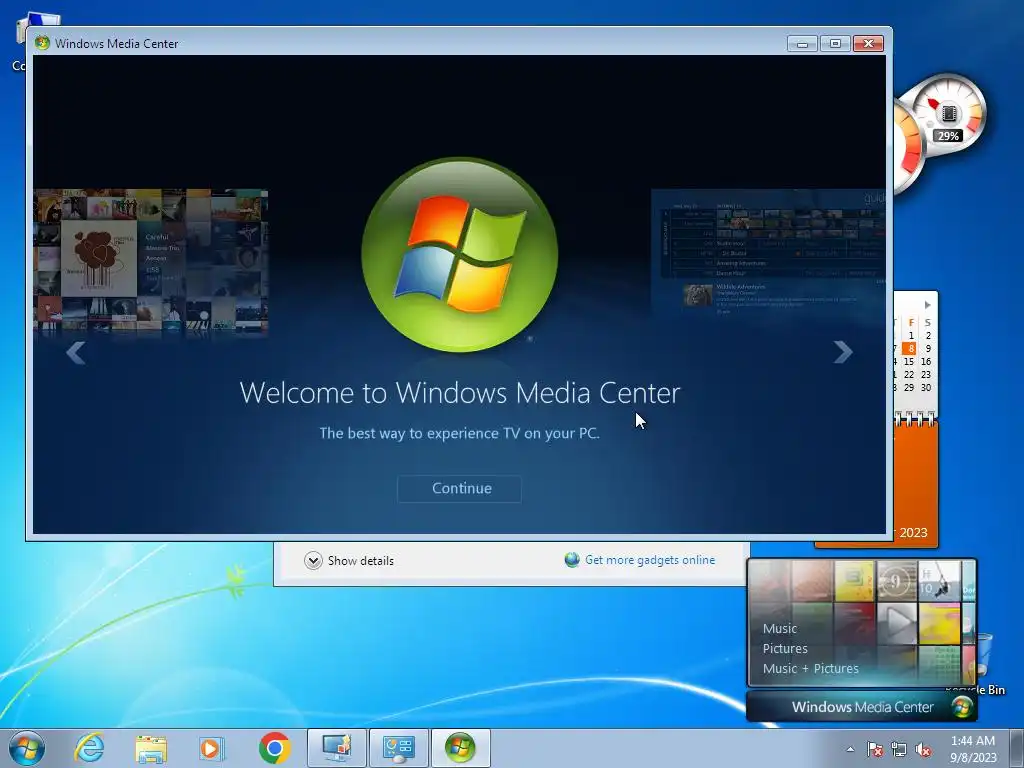Click the network status tray icon
The width and height of the screenshot is (1024, 768).
pos(899,749)
